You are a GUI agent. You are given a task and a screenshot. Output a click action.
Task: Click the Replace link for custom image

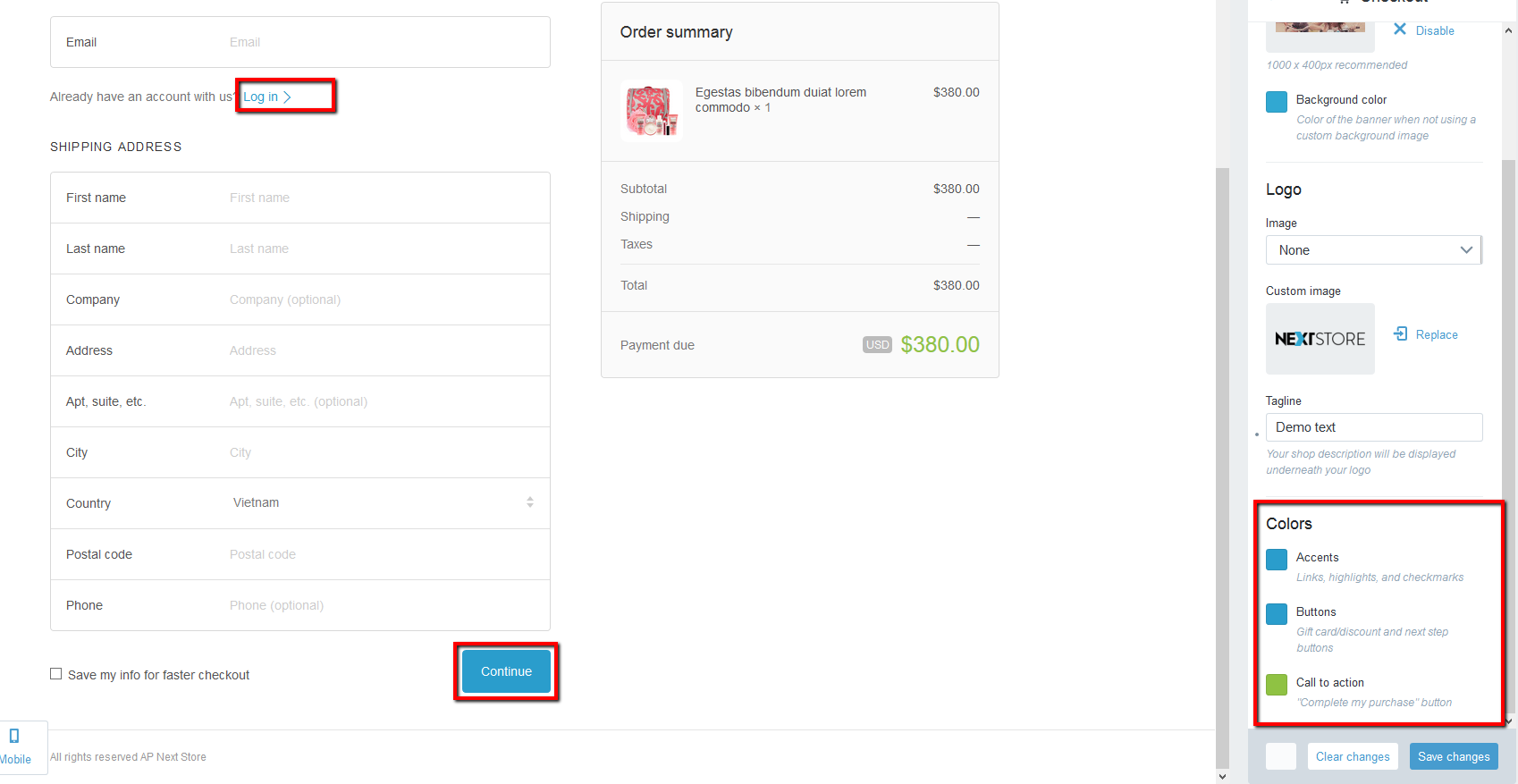1437,334
